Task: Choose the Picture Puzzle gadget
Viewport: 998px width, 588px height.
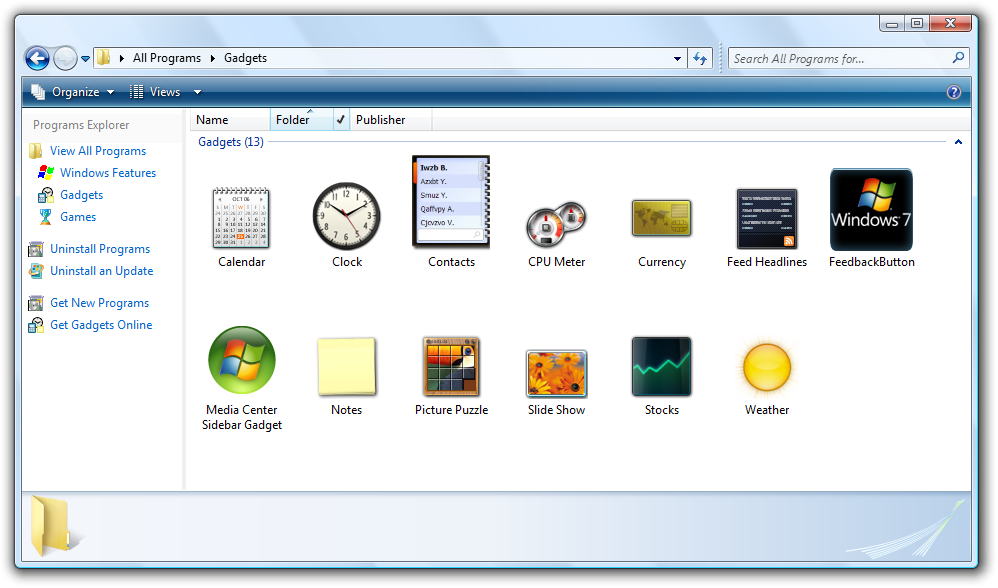Action: [451, 366]
